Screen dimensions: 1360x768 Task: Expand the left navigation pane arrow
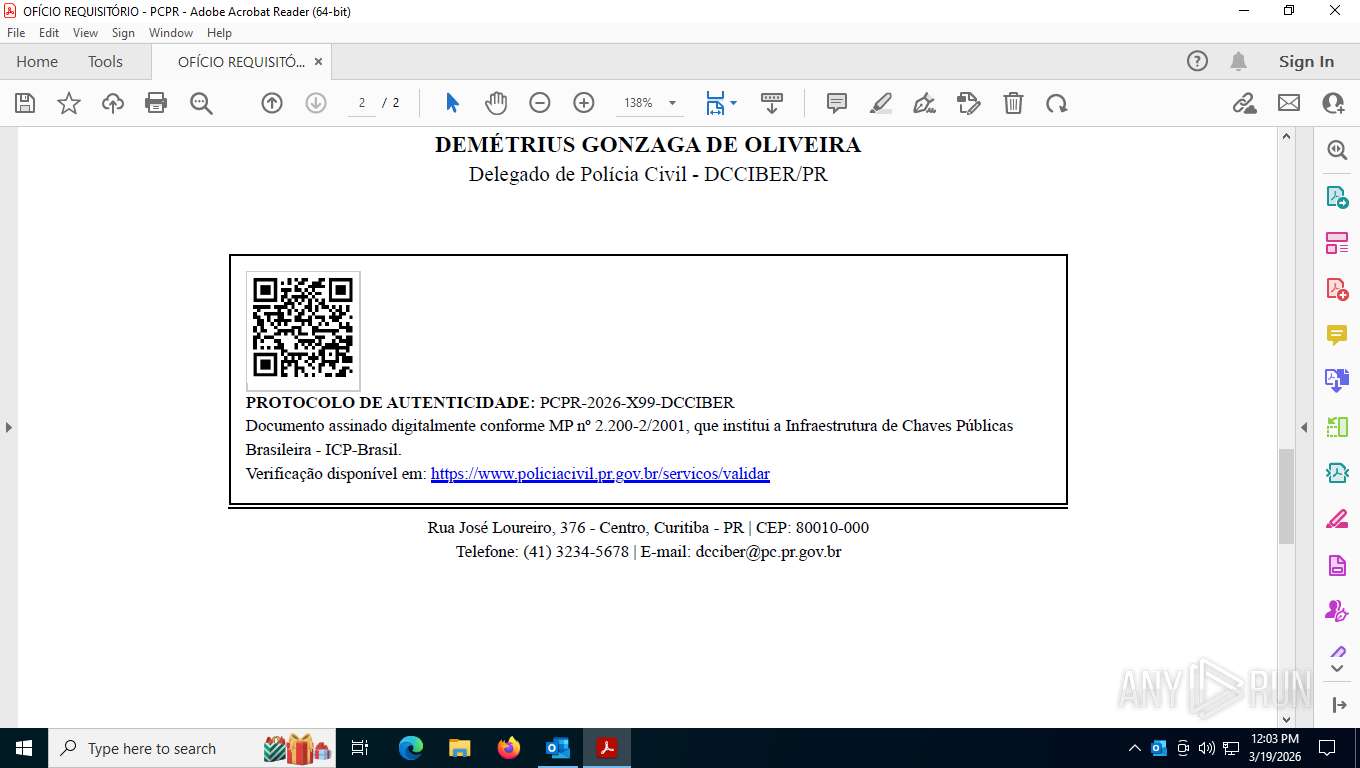(8, 427)
